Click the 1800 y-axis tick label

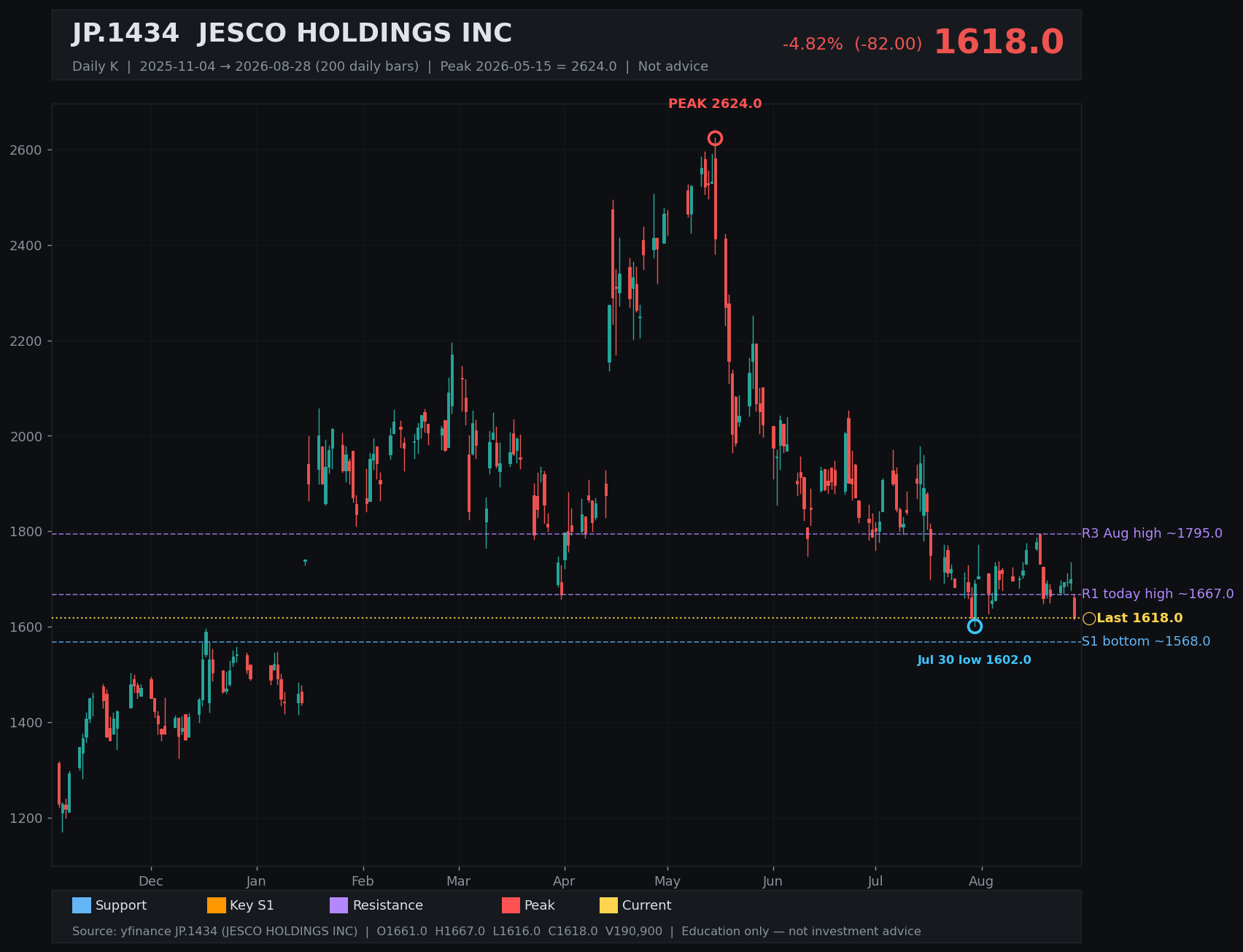tap(26, 532)
